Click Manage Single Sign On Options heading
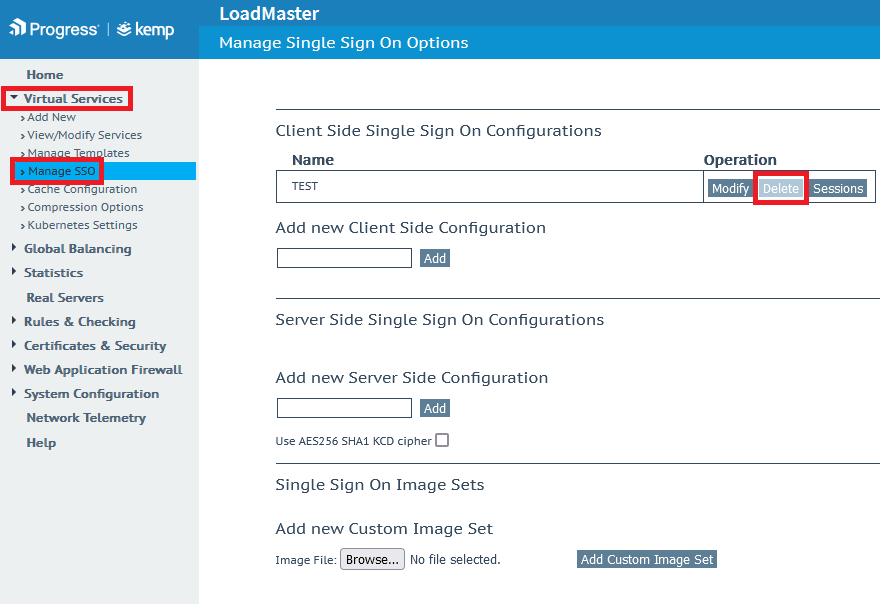The height and width of the screenshot is (604, 880). click(x=343, y=43)
